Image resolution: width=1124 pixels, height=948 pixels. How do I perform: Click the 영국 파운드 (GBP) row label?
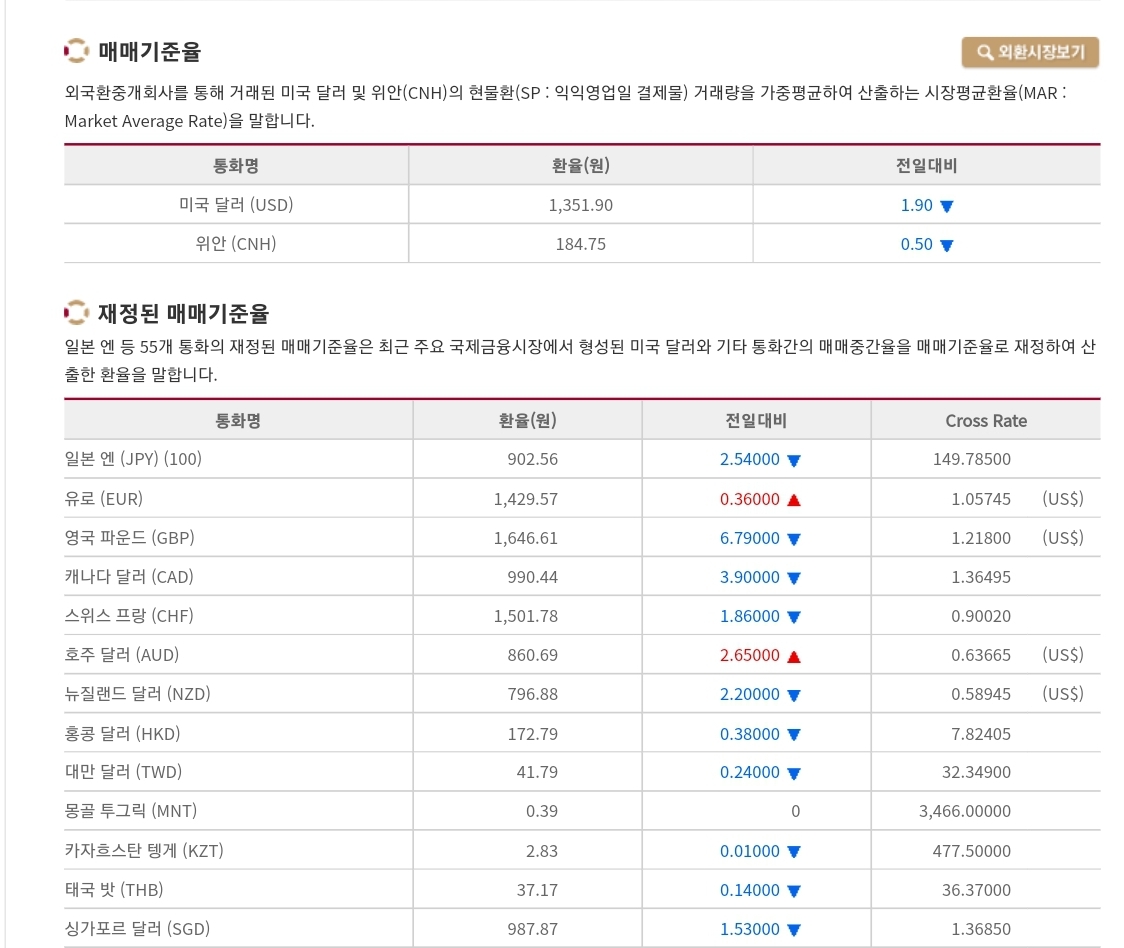130,538
